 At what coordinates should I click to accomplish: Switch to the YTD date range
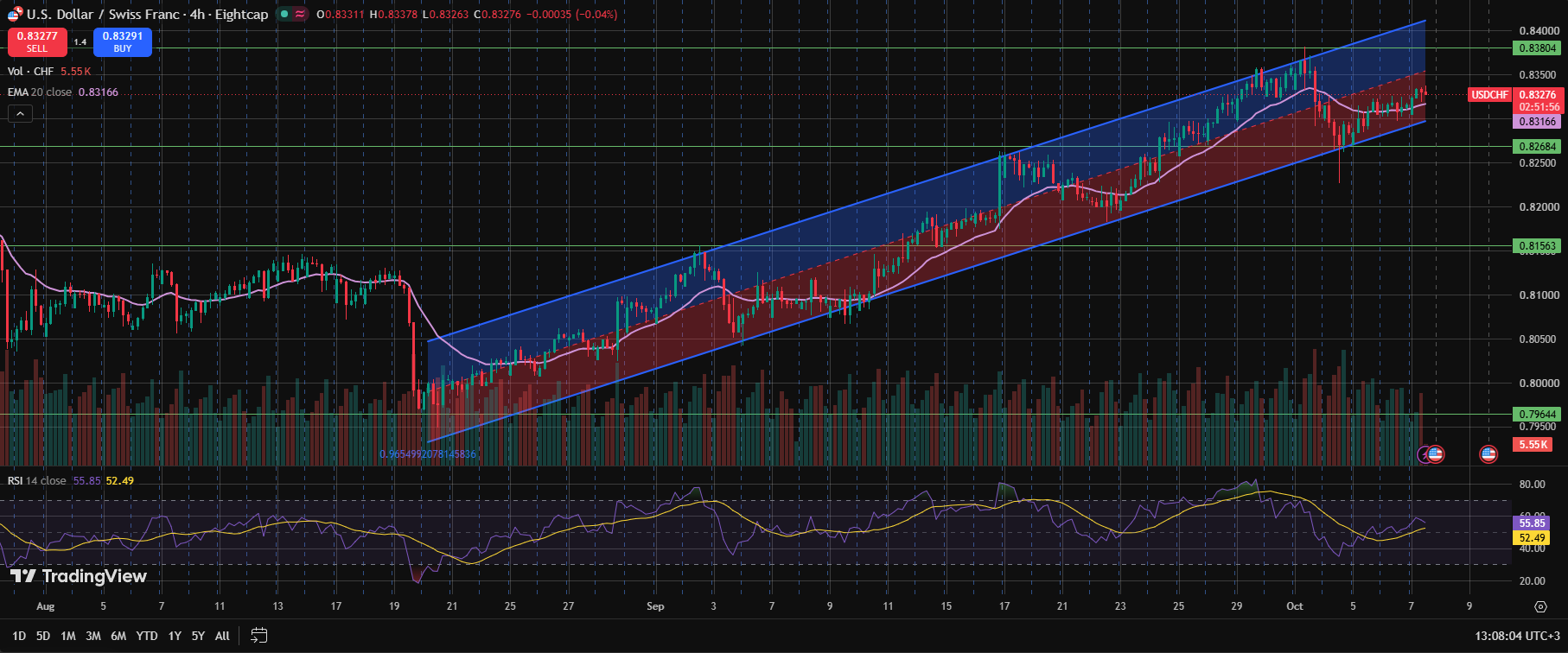point(147,636)
